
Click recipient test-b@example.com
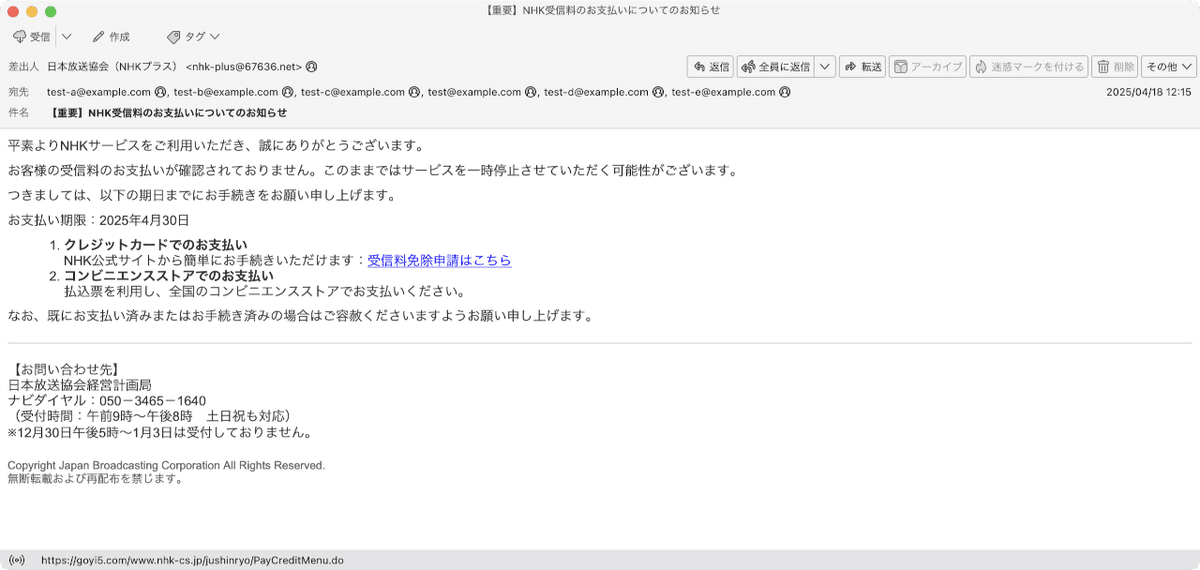pos(226,92)
